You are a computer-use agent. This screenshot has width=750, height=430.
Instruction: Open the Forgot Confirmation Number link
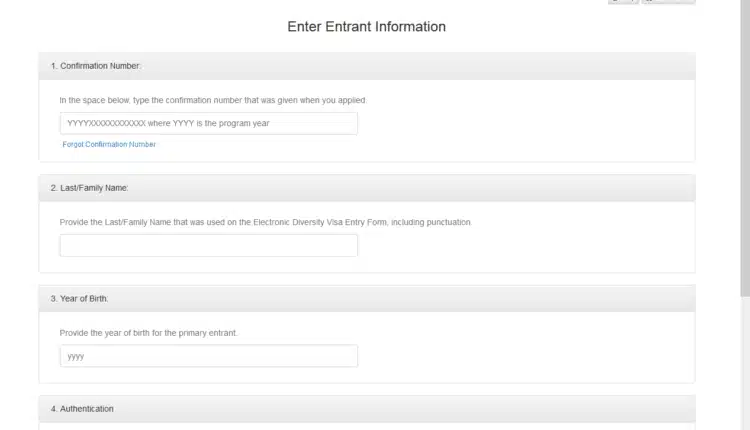[x=109, y=144]
